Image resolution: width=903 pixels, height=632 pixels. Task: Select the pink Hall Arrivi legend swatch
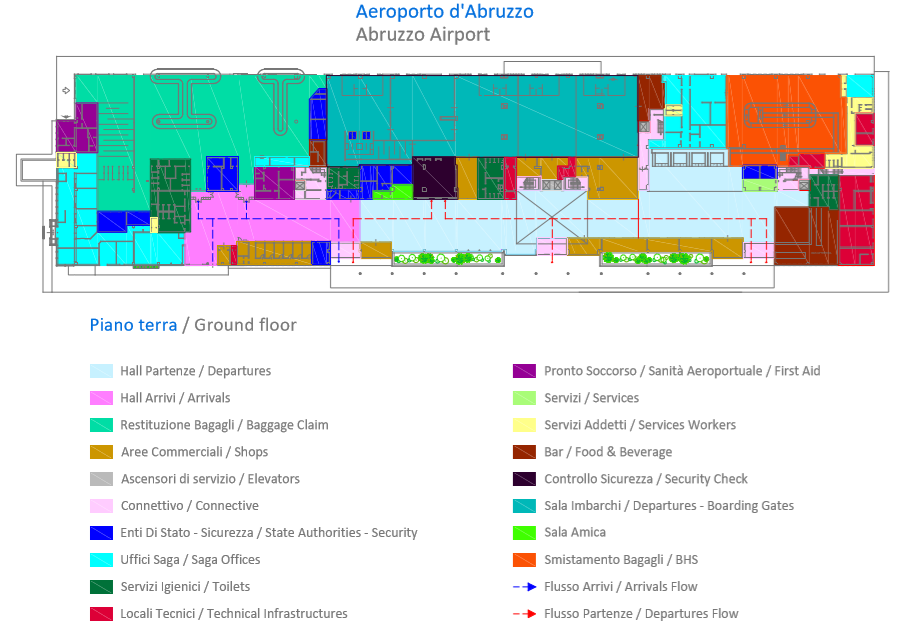point(100,398)
